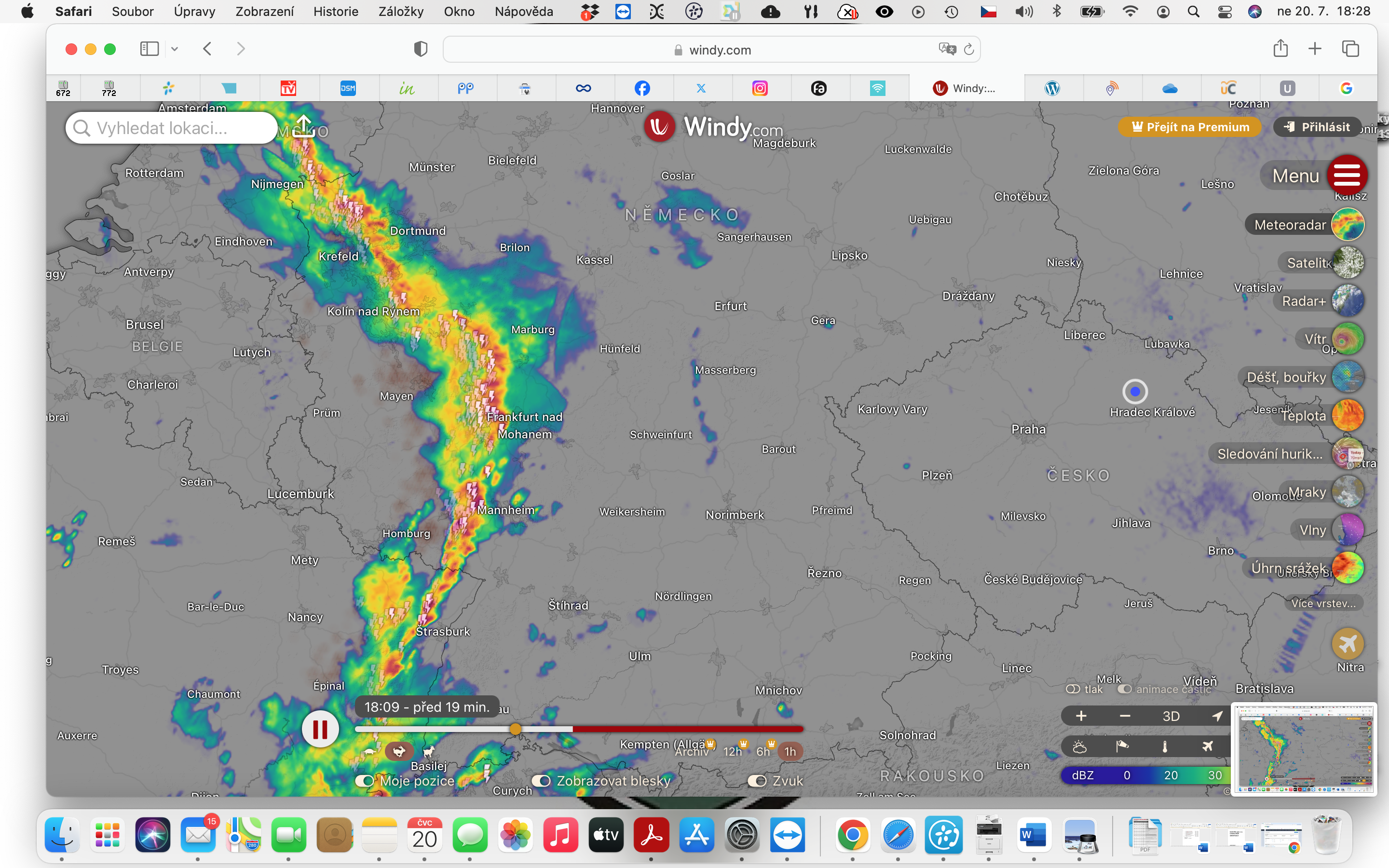Open Safari Historie menu

point(336,12)
